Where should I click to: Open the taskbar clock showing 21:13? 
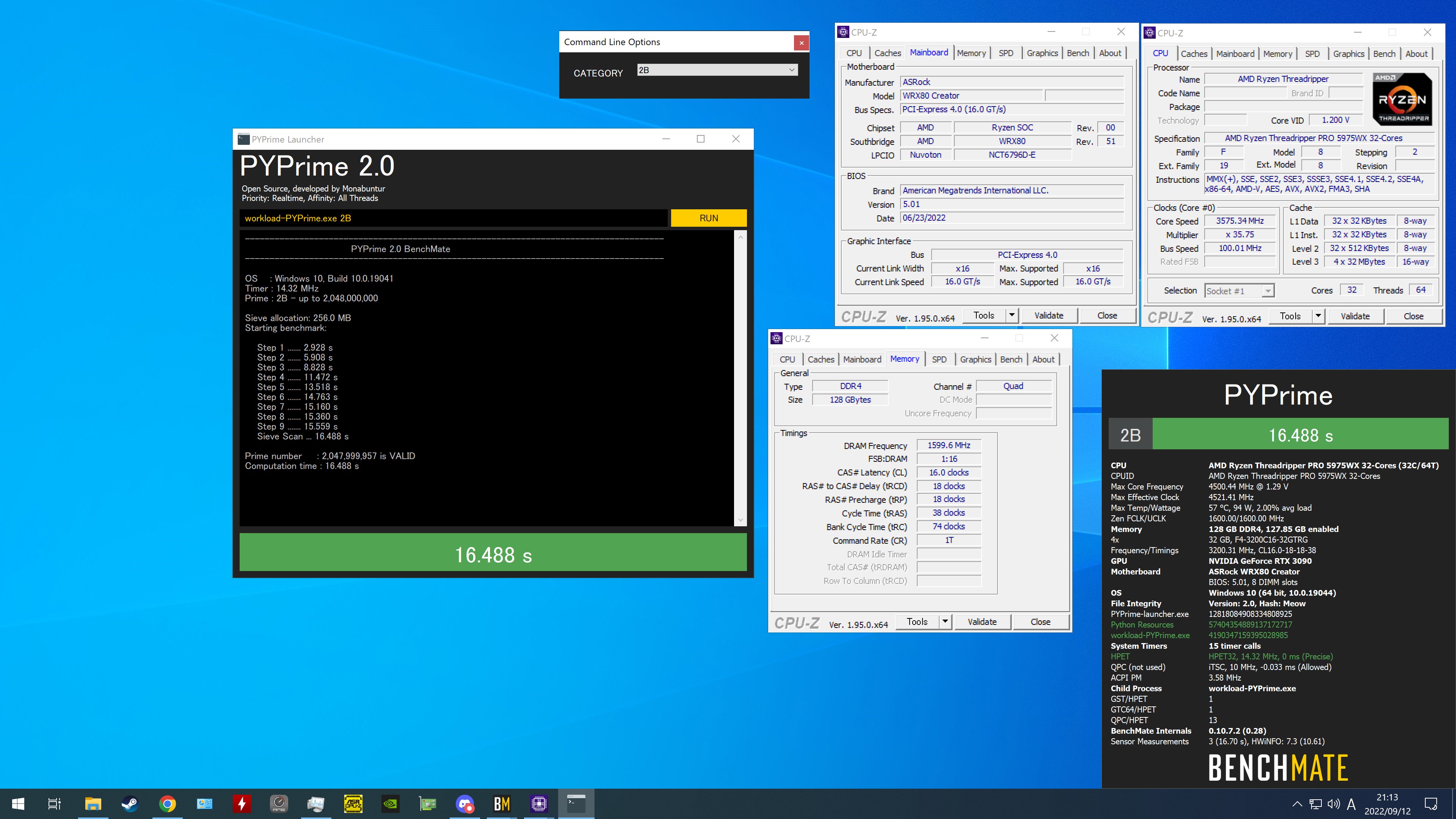(1387, 804)
